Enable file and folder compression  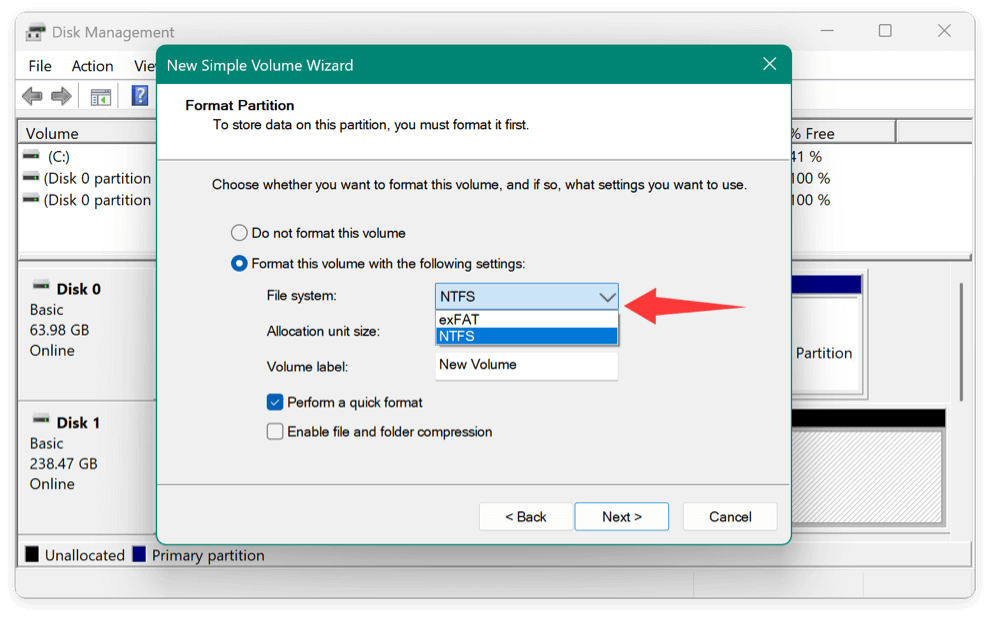[275, 432]
